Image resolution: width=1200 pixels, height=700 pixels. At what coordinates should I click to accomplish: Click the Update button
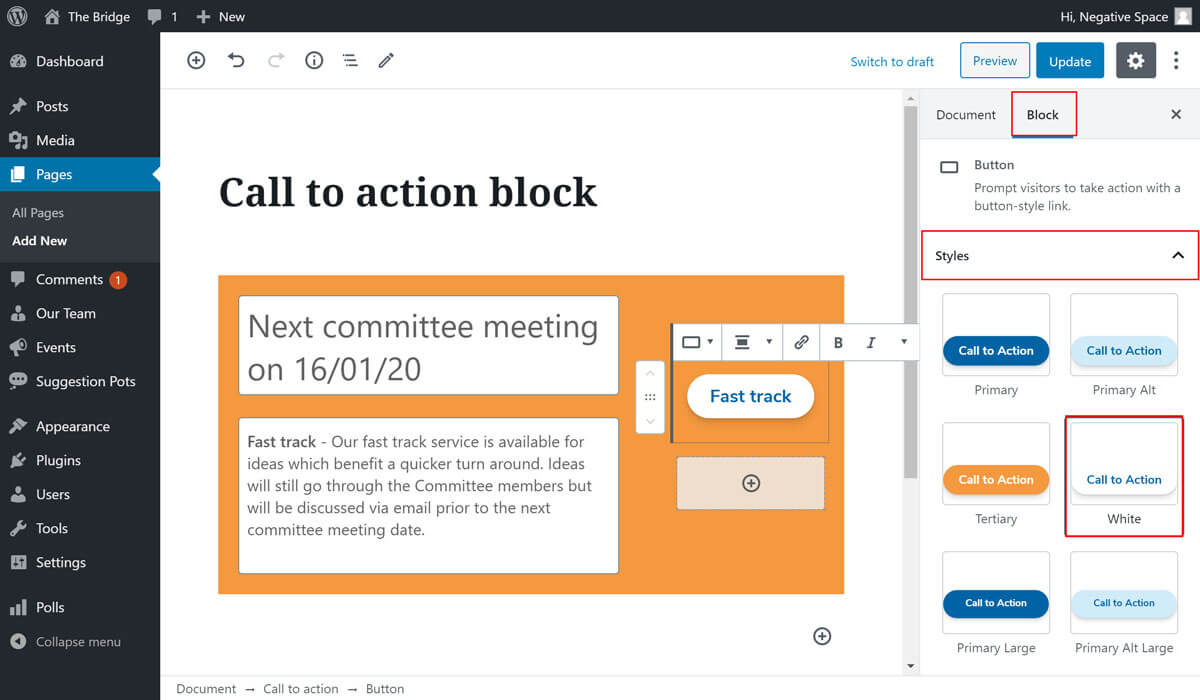click(x=1069, y=61)
